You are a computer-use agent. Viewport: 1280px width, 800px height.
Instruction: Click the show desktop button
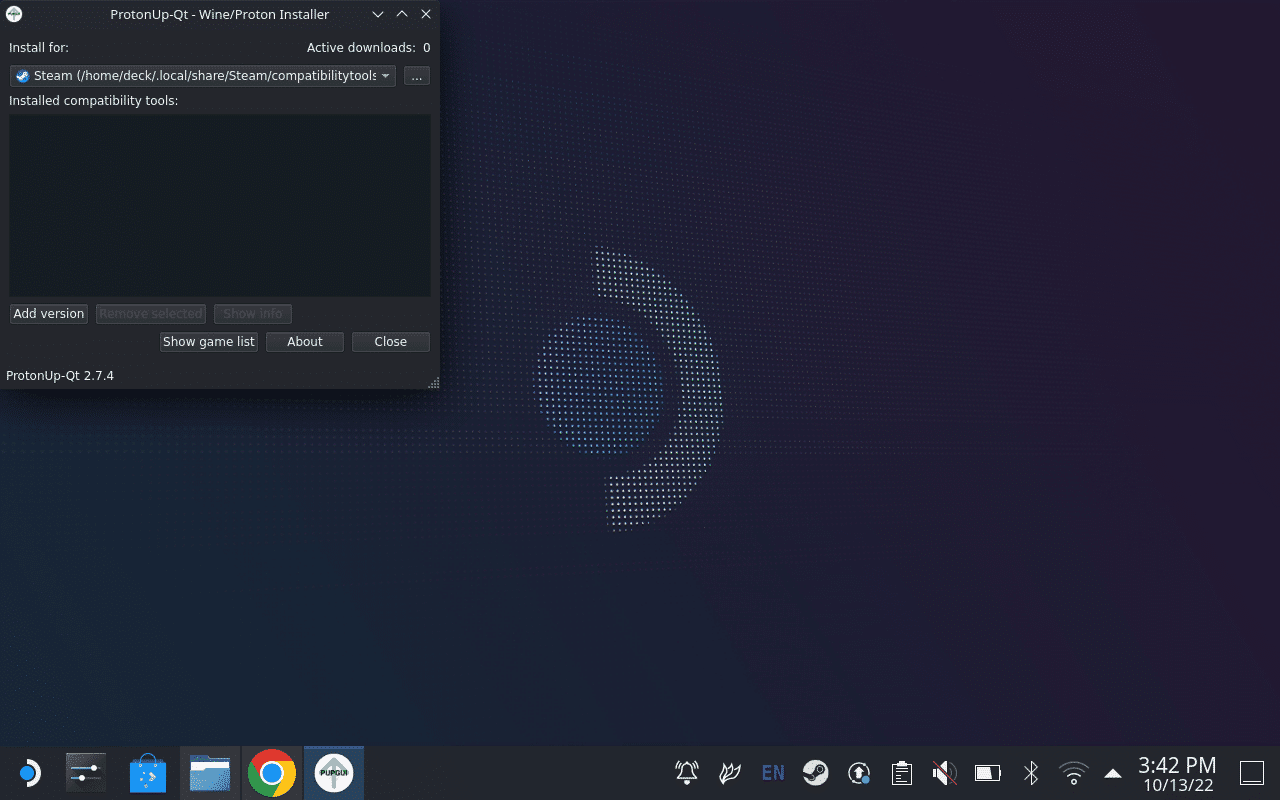pyautogui.click(x=1252, y=773)
